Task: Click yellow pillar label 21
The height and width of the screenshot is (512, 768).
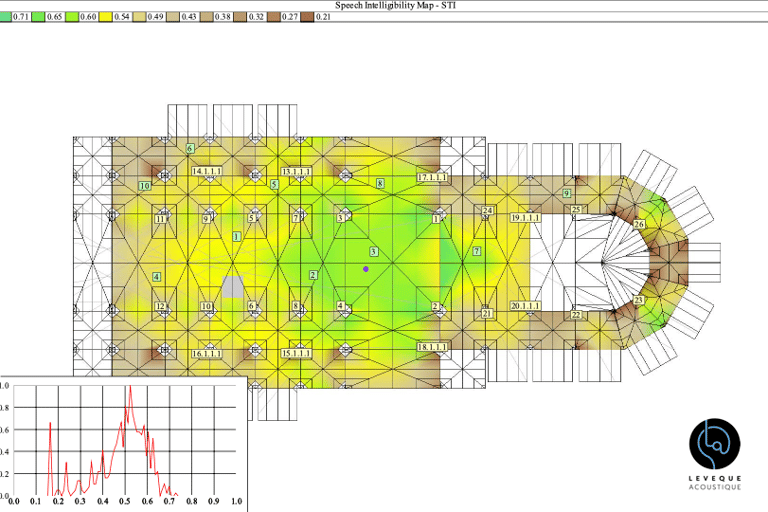Action: coord(487,314)
